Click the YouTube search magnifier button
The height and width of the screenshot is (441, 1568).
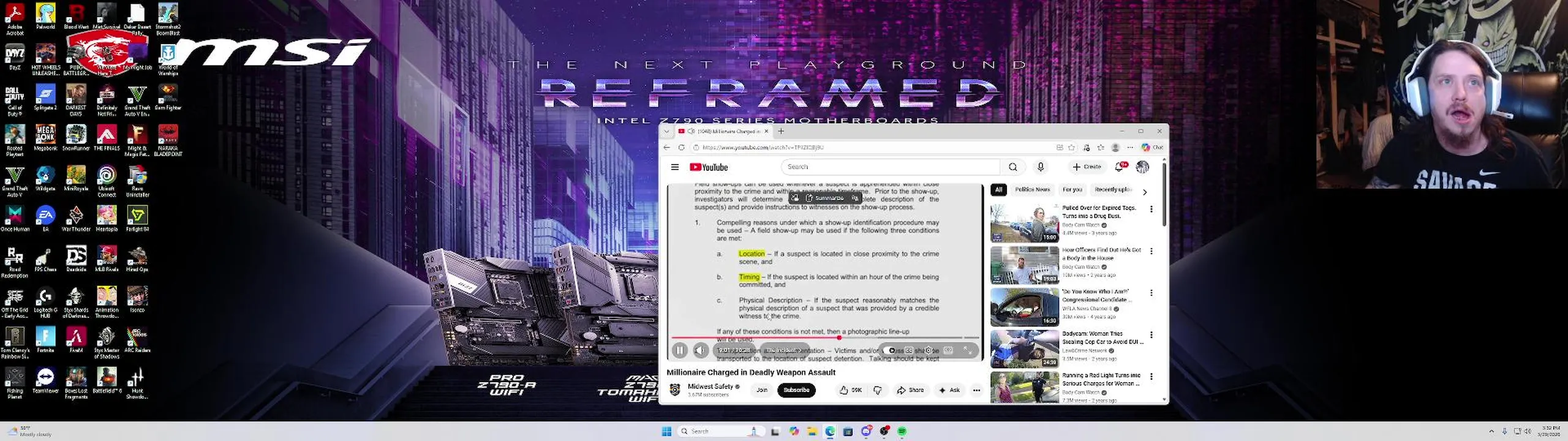[x=1012, y=167]
